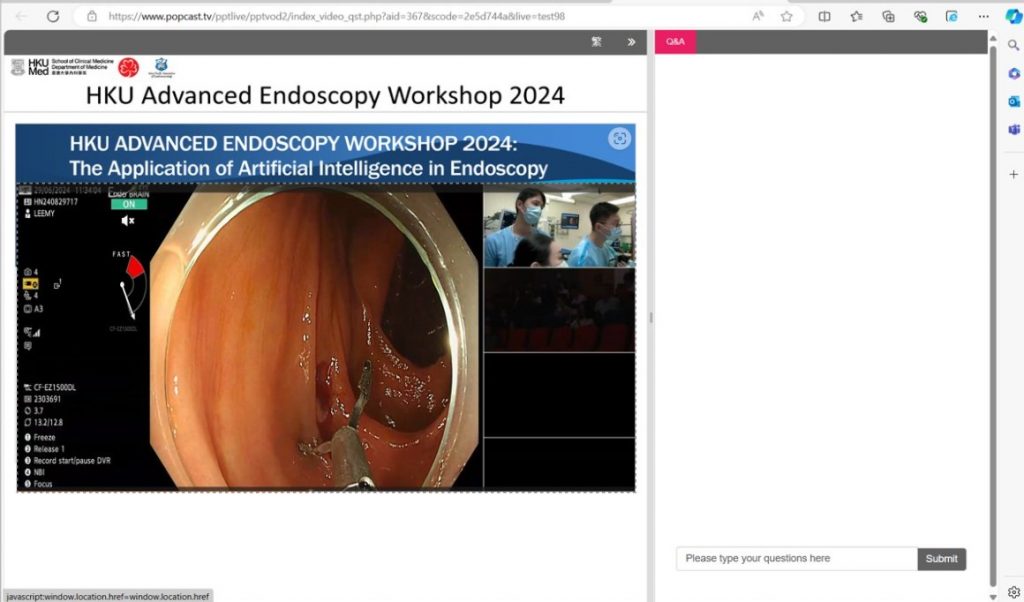Screen dimensions: 1024x602
Task: Click the browser back arrow
Action: (22, 16)
